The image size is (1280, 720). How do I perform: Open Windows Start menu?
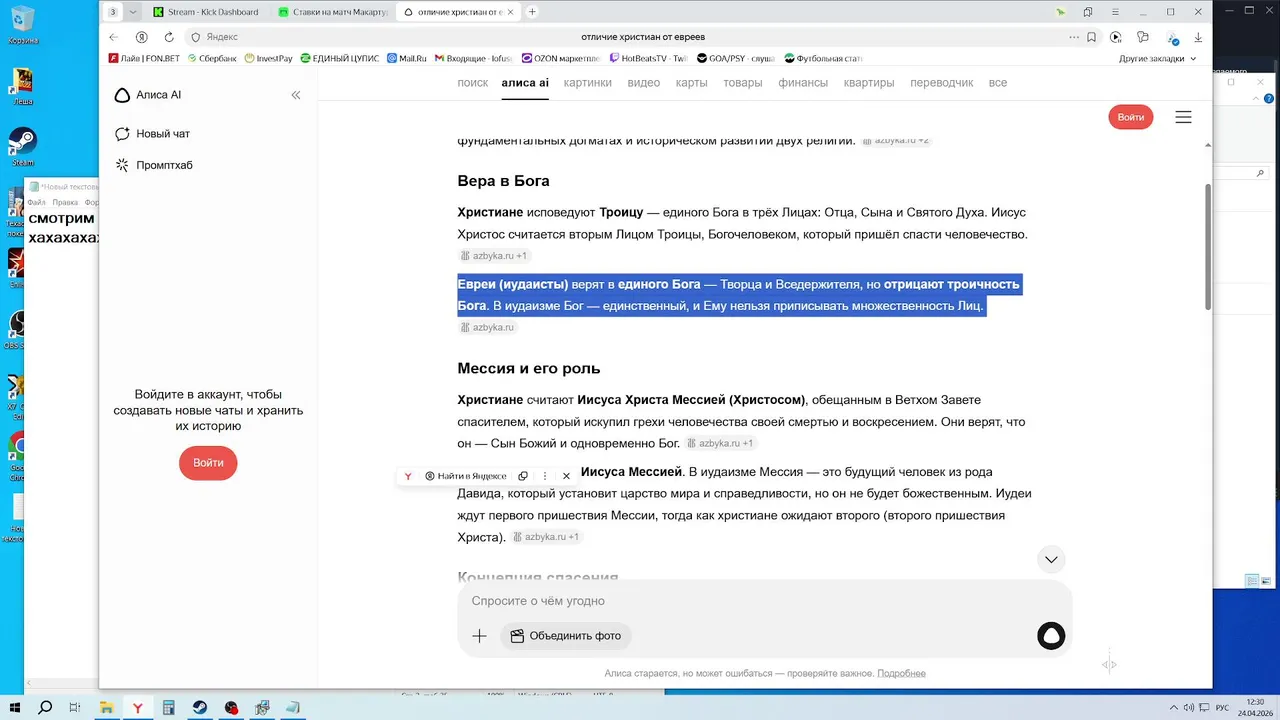pos(15,708)
